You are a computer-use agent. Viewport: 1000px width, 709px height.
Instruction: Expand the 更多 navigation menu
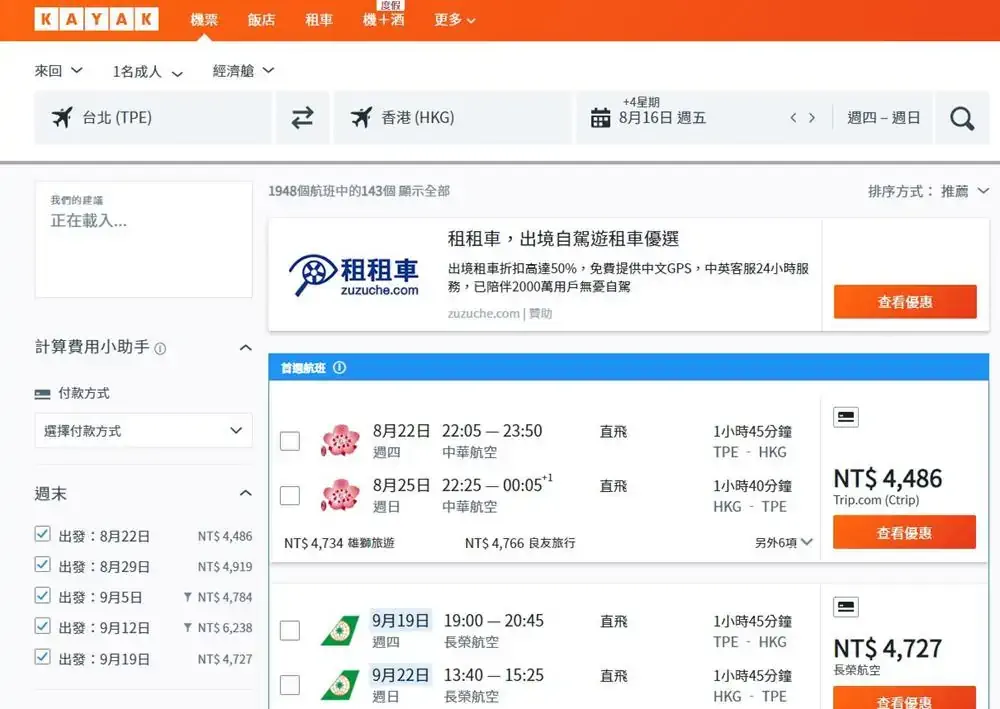(x=455, y=20)
